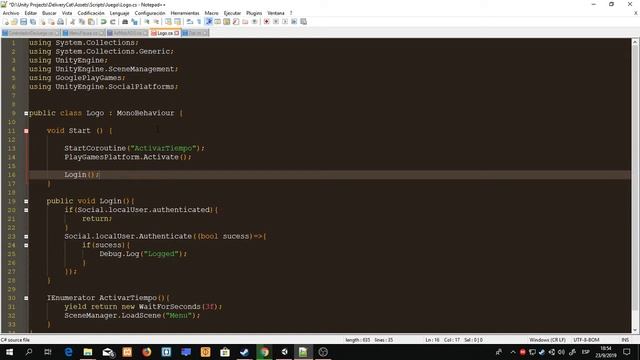Collapse the Social.localUser.Authenticate fold marker
Viewport: 640px width, 360px height.
click(26, 237)
